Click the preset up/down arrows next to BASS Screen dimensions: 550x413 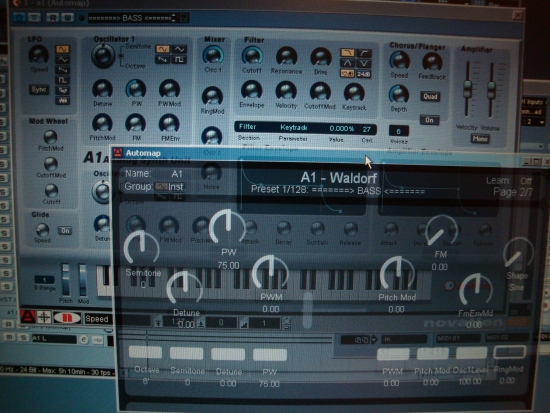pyautogui.click(x=174, y=18)
